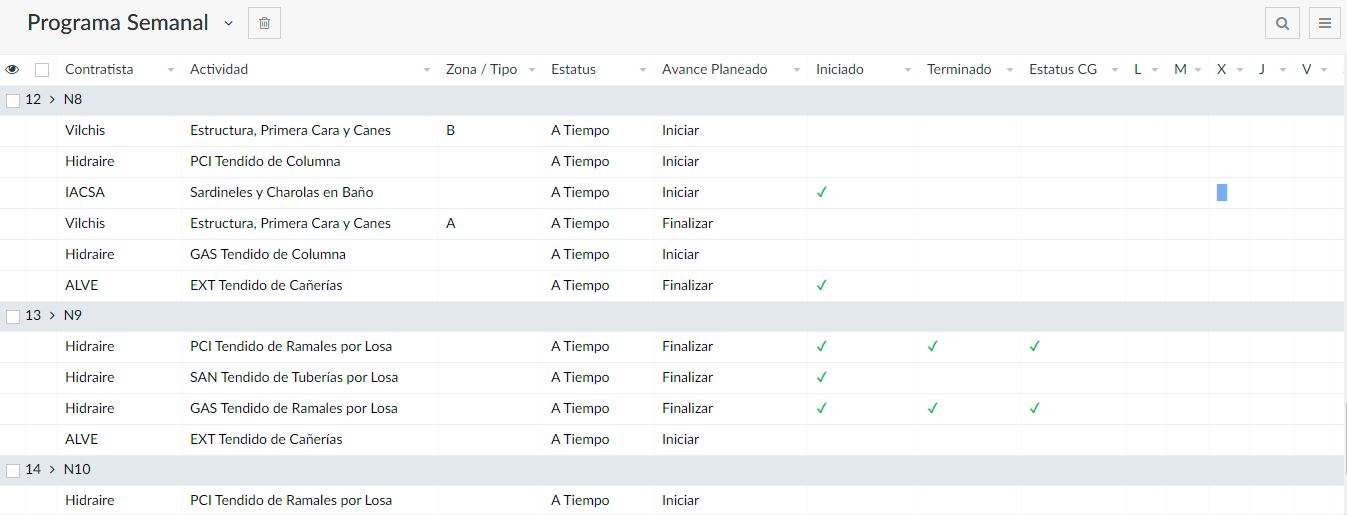Click Iniciado checkmark for IACSA Sardineles row
Viewport: 1347px width, 515px height.
coord(822,192)
